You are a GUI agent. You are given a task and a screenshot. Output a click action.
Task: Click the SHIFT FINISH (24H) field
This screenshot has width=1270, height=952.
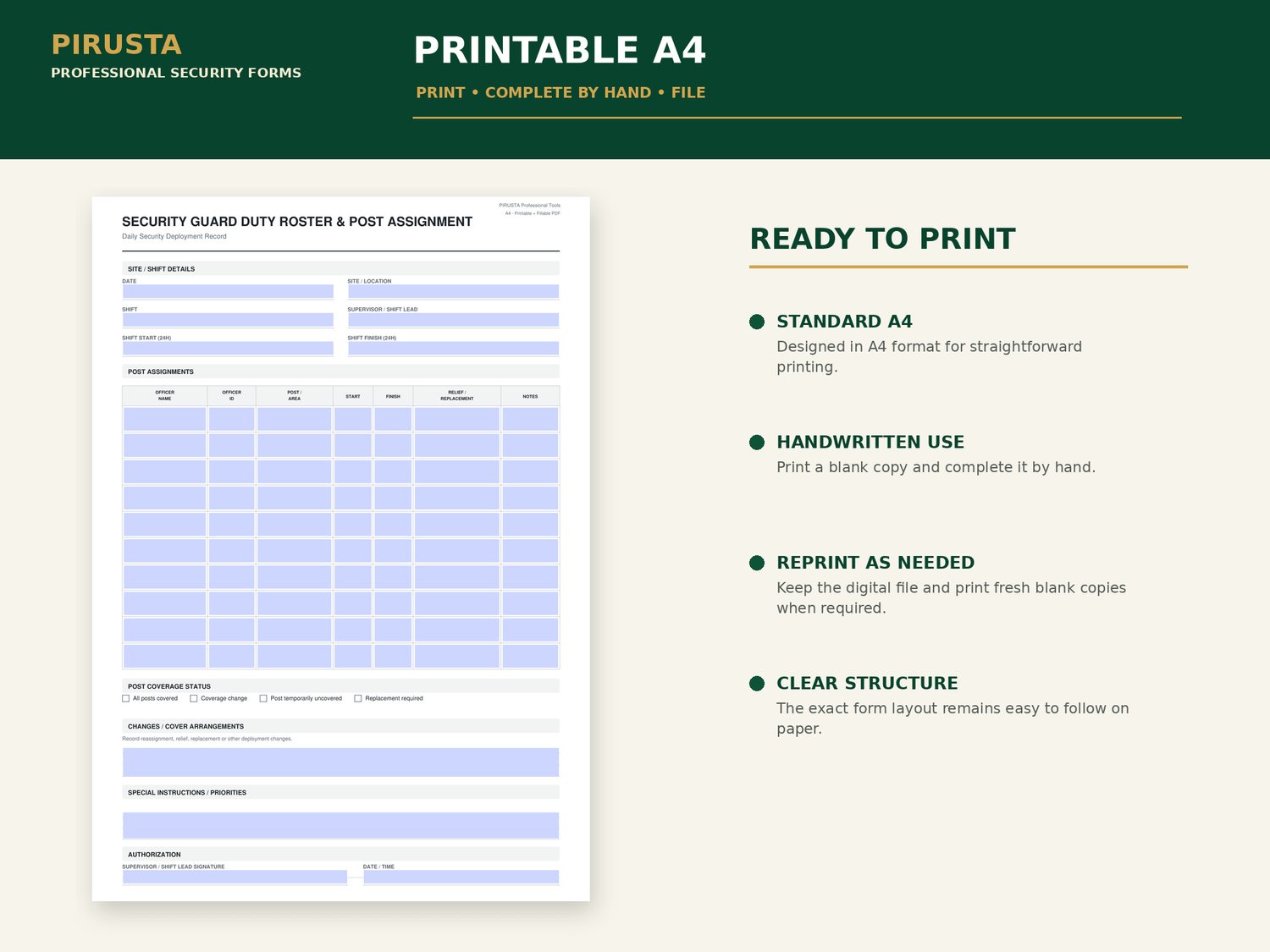pyautogui.click(x=453, y=348)
